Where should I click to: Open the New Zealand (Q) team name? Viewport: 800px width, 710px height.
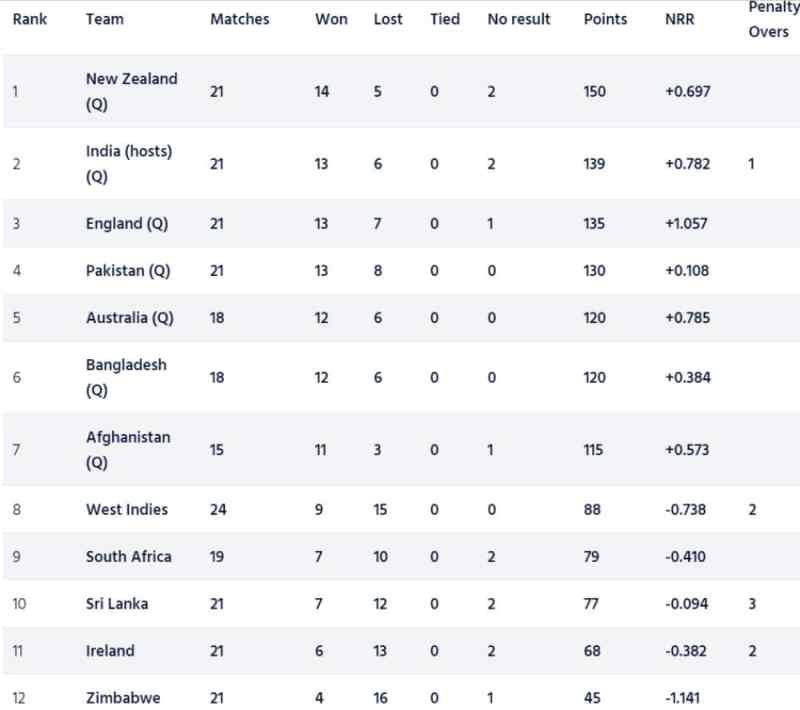click(131, 91)
